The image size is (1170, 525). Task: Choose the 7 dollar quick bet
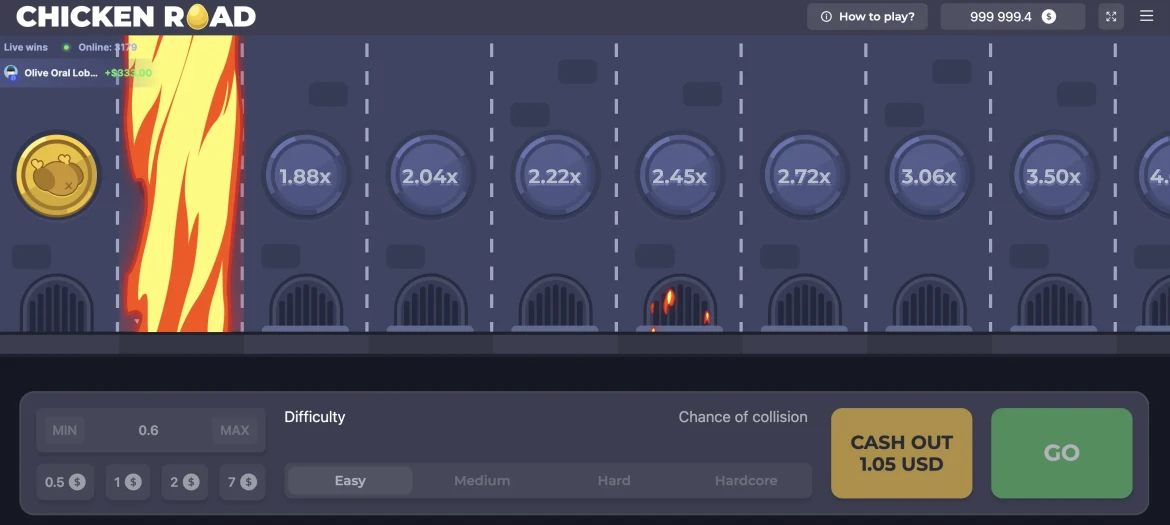coord(243,482)
